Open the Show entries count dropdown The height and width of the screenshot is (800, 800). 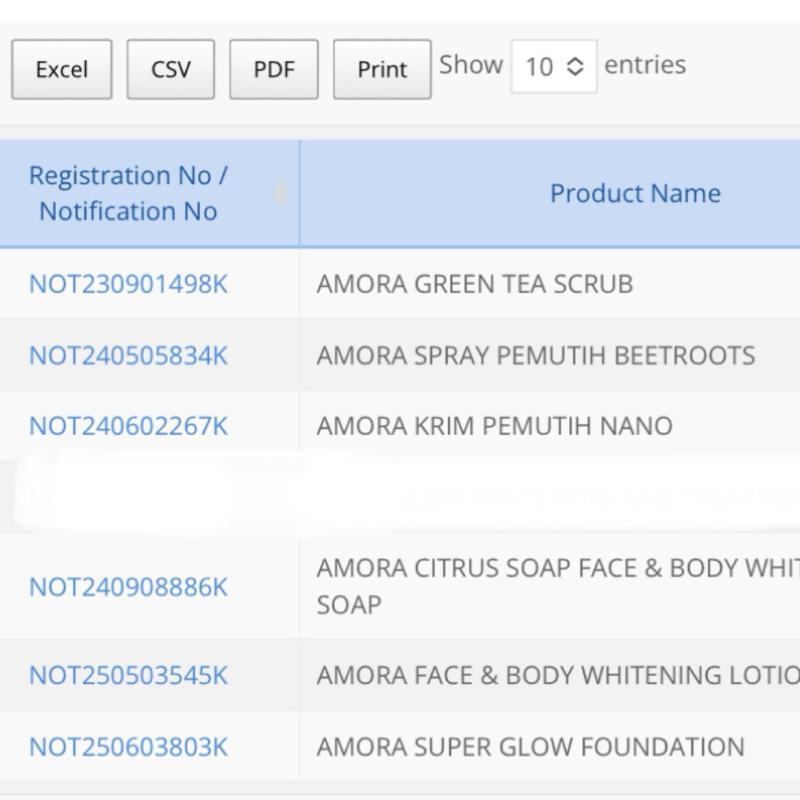click(x=553, y=66)
